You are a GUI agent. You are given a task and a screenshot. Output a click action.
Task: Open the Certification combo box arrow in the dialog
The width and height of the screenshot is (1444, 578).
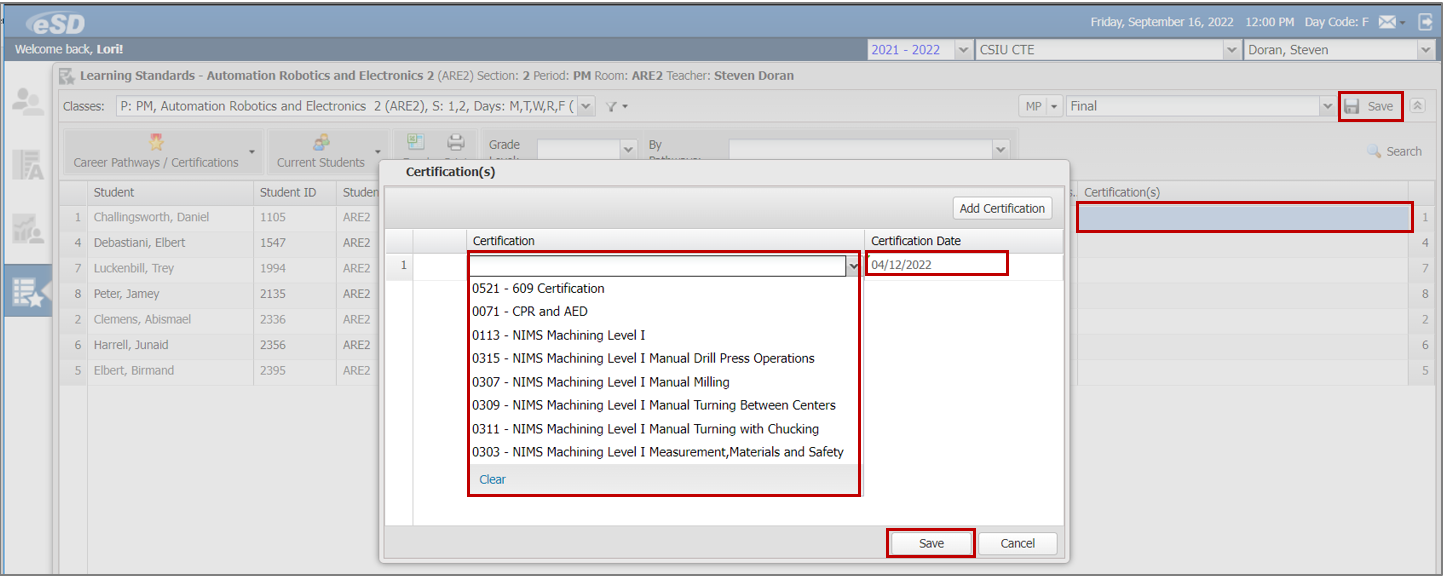click(853, 266)
